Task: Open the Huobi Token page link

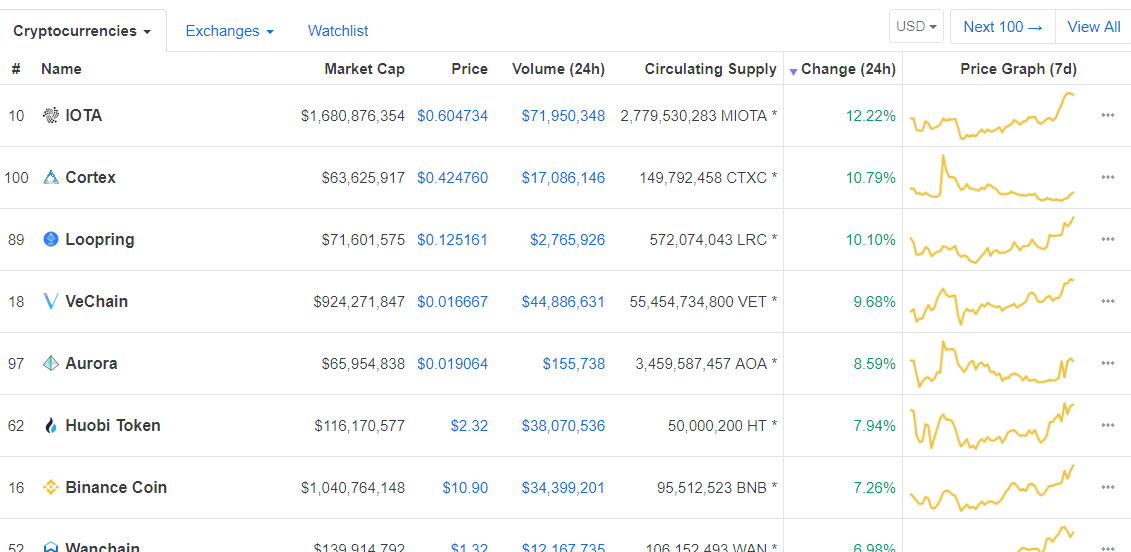Action: coord(113,426)
